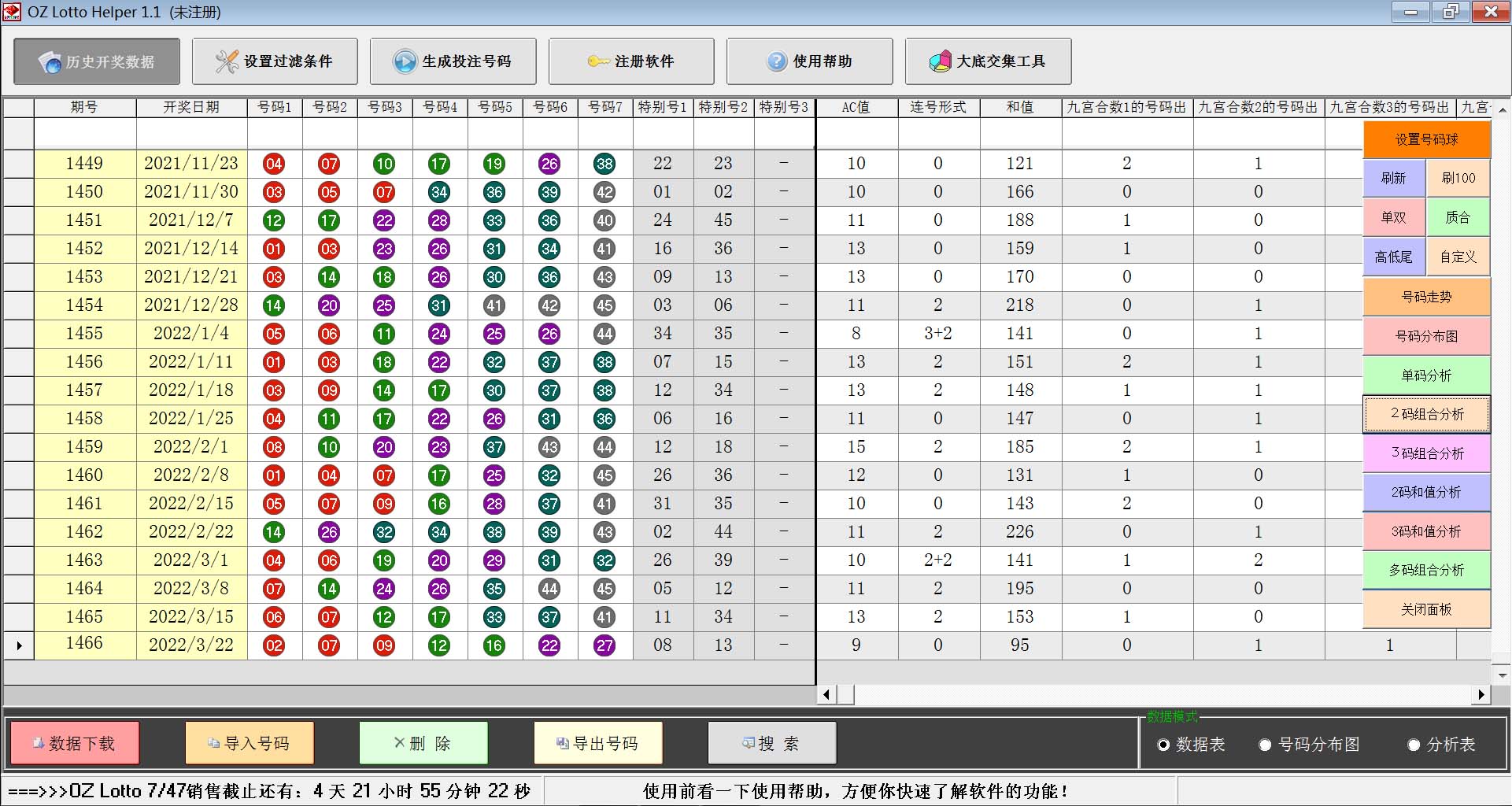
Task: Click teal ball 39 in row 1462
Action: tap(549, 533)
